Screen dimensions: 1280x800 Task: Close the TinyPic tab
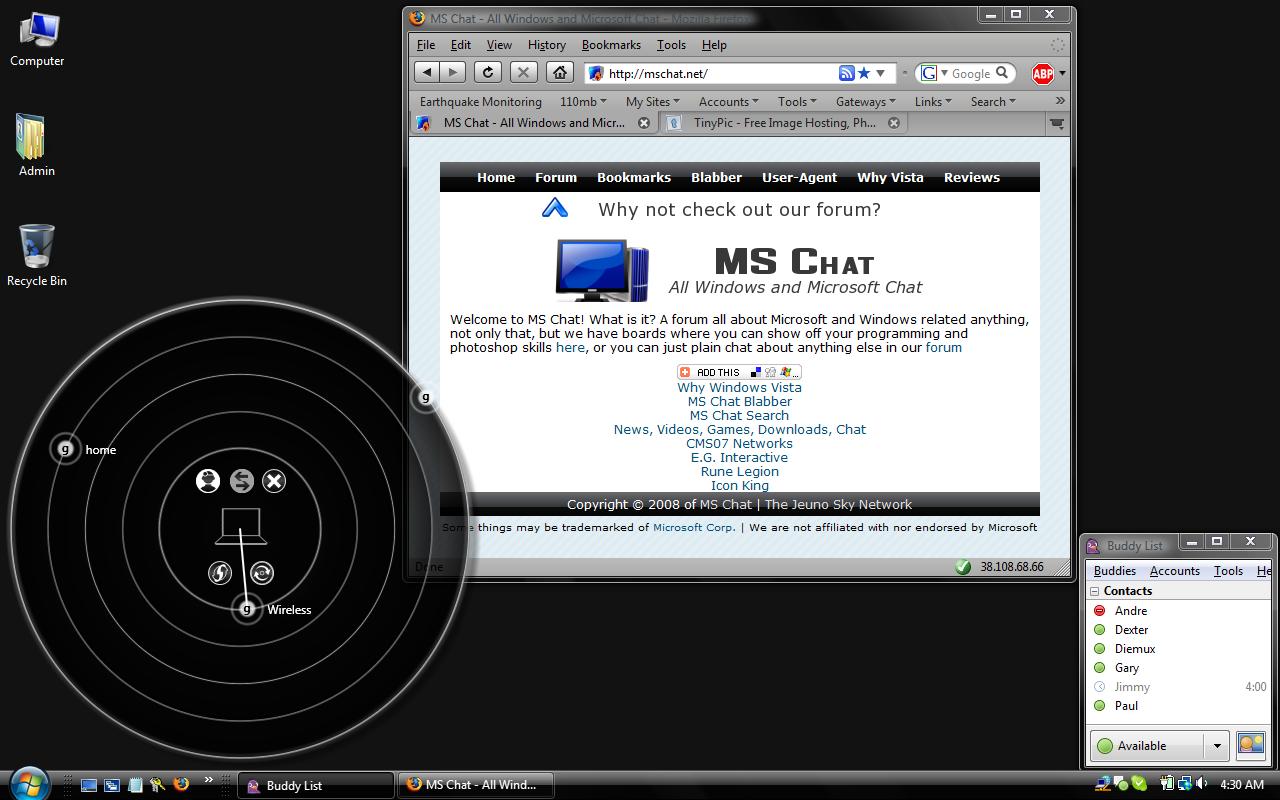[894, 123]
